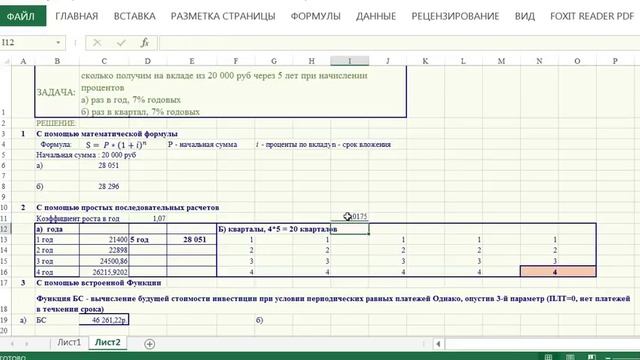Click the РЕШЕНИЕ: heading cell
This screenshot has width=640, height=360.
point(56,123)
